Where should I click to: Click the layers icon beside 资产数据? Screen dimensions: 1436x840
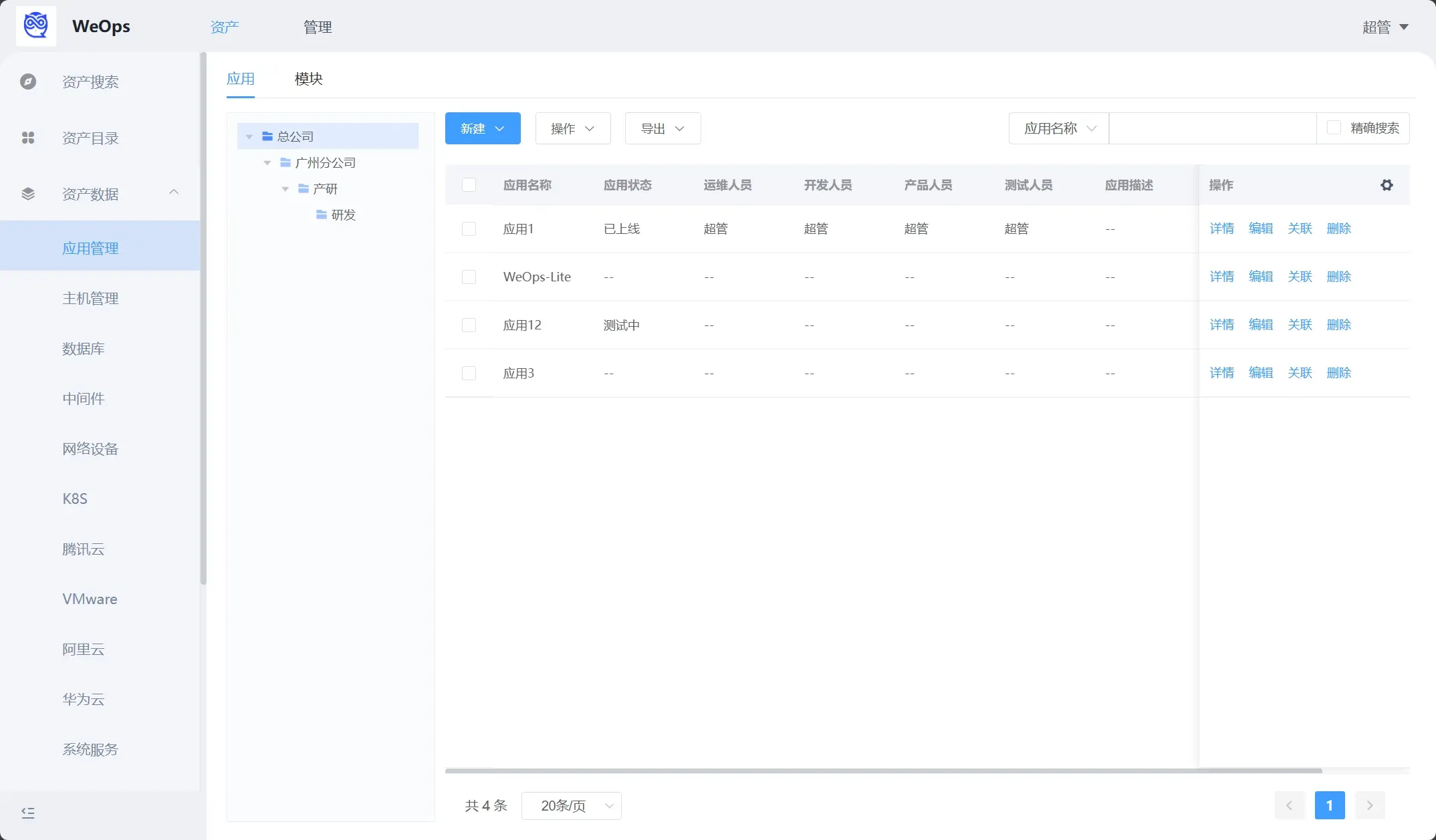(x=28, y=194)
